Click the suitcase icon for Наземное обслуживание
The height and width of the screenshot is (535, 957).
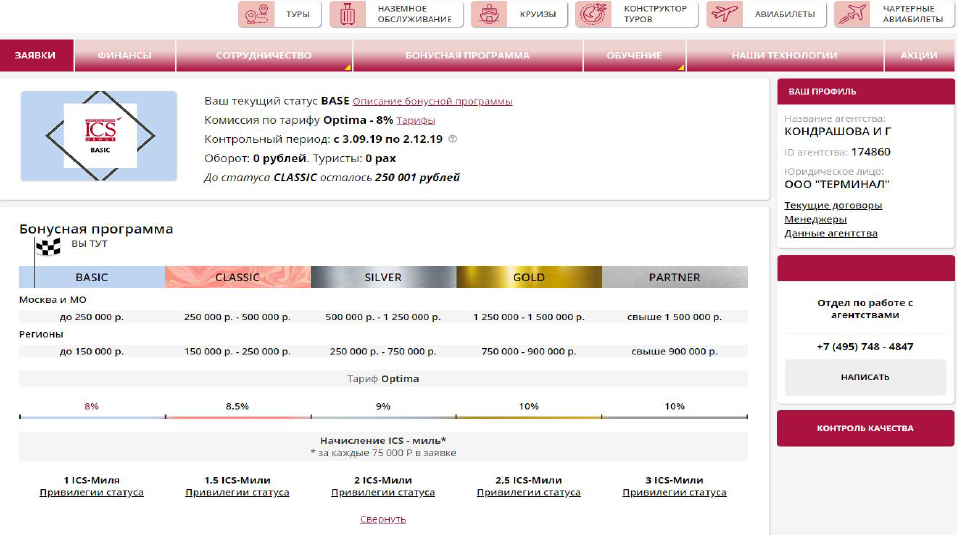[349, 15]
